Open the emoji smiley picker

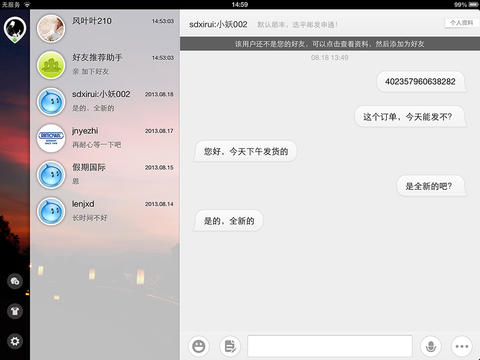[x=199, y=346]
